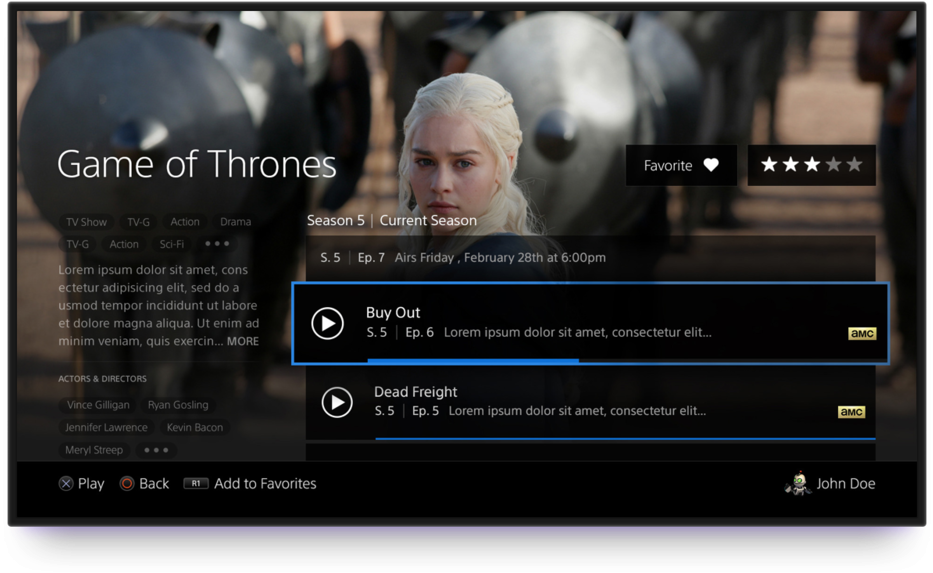Select the TV-G tag beside TV Show
This screenshot has width=933, height=573.
point(139,222)
